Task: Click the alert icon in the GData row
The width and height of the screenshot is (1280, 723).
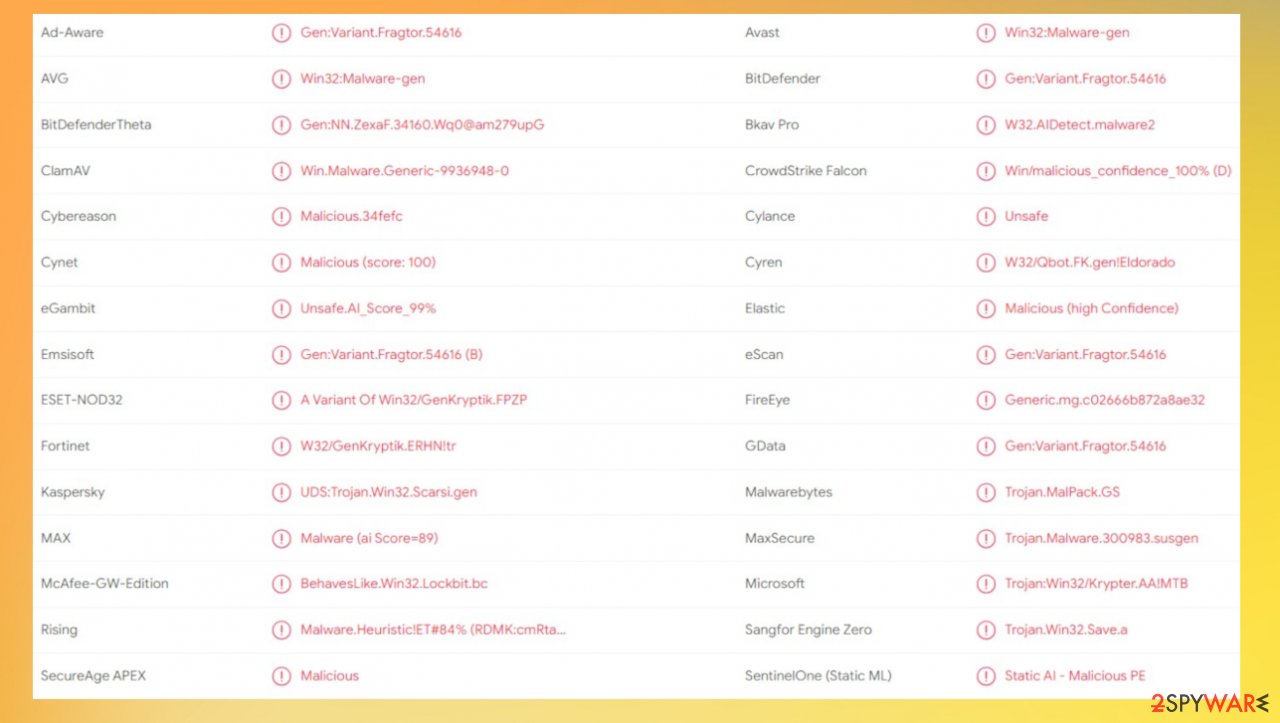Action: (x=986, y=446)
